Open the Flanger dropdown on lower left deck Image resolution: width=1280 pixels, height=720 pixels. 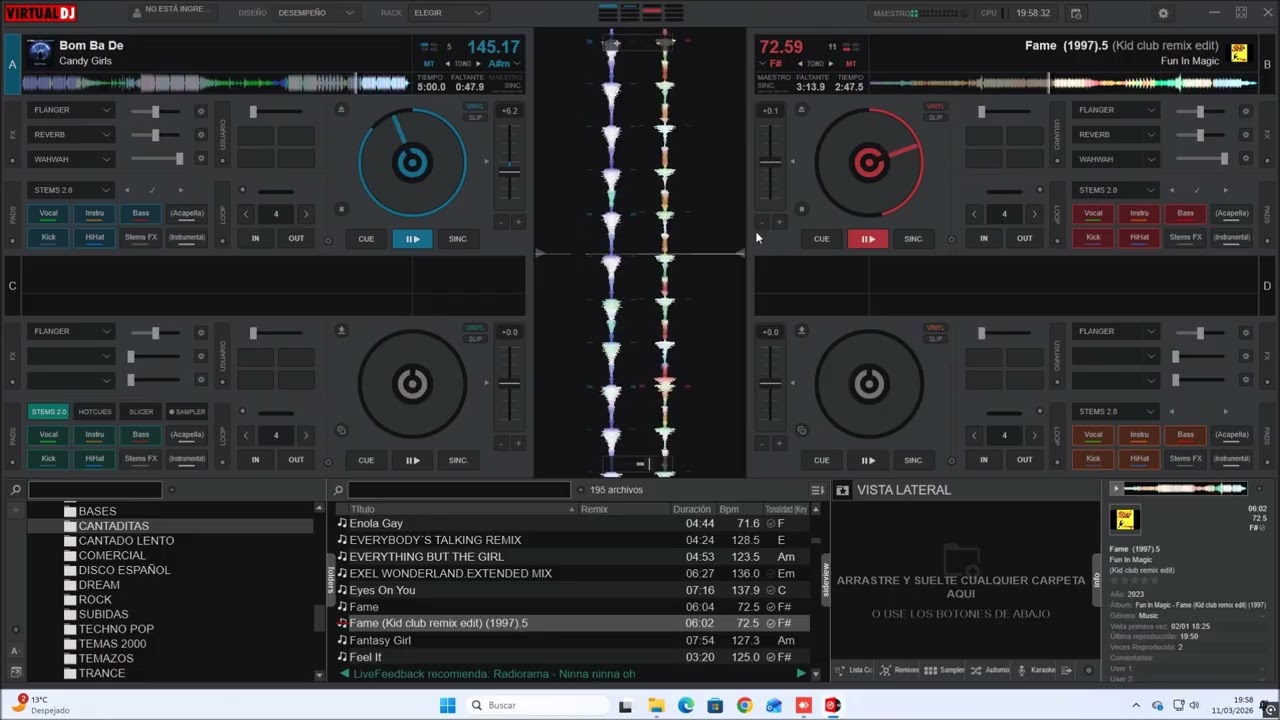[x=71, y=331]
